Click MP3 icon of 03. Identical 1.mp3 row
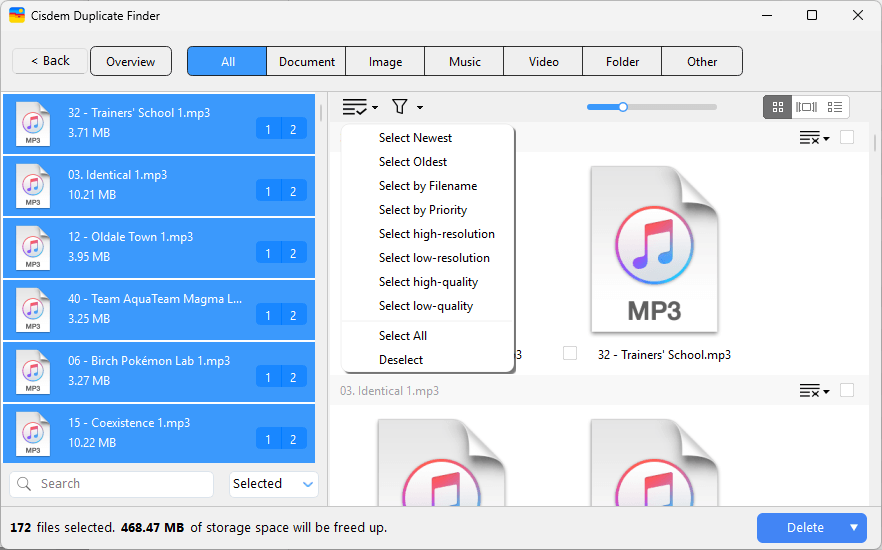 click(x=33, y=186)
